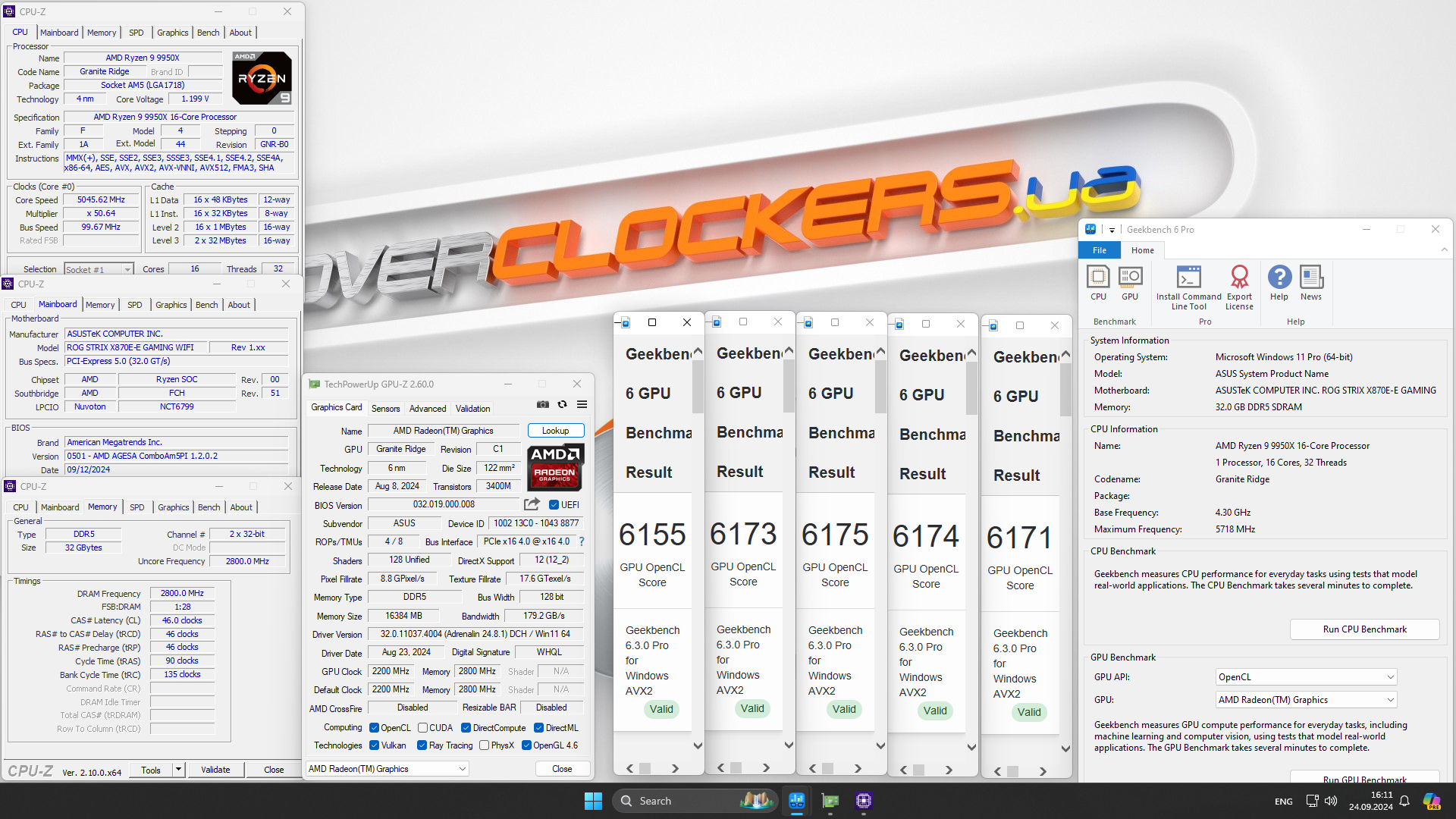Switch to the Sensors tab in GPU-Z
Image resolution: width=1456 pixels, height=819 pixels.
tap(386, 408)
